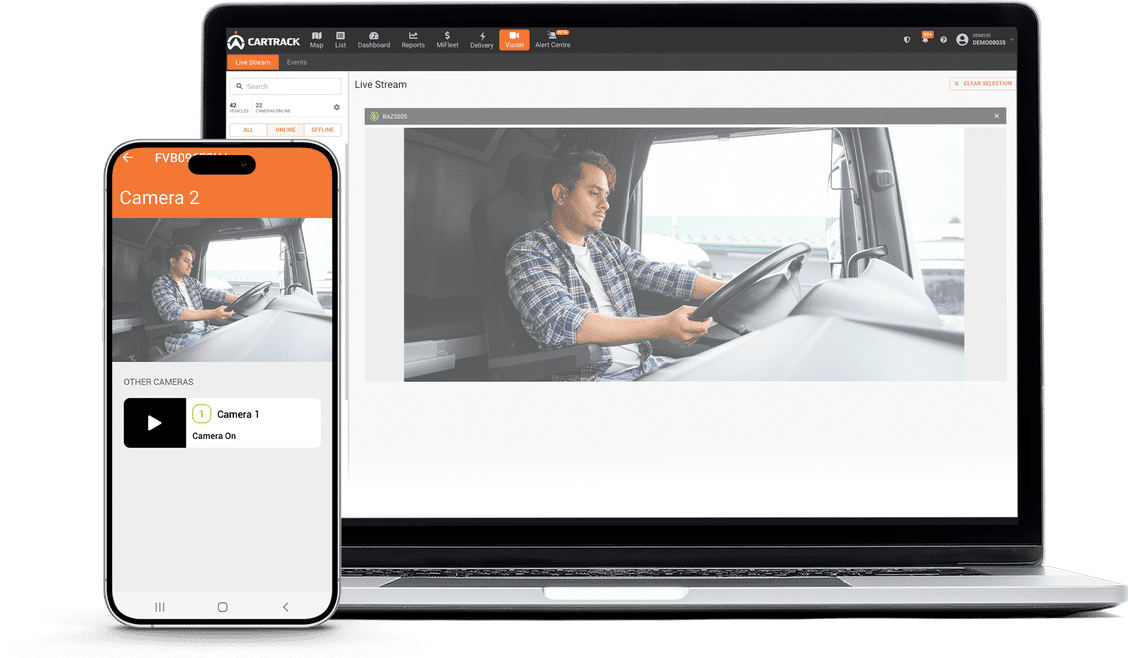
Task: Open Reports from the top bar
Action: (413, 40)
